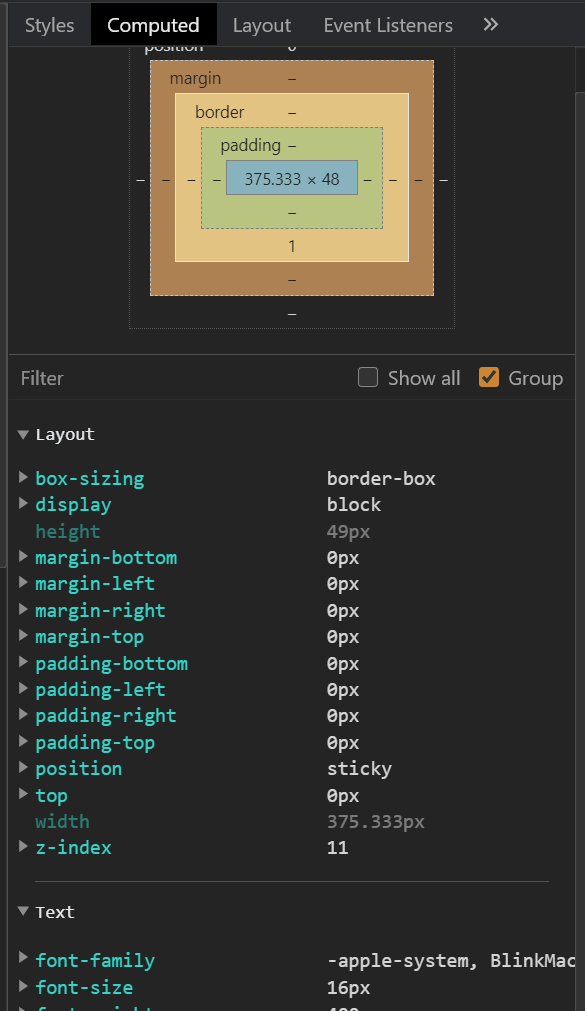The image size is (585, 1011).
Task: Uncheck the Group checkbox
Action: (x=489, y=377)
